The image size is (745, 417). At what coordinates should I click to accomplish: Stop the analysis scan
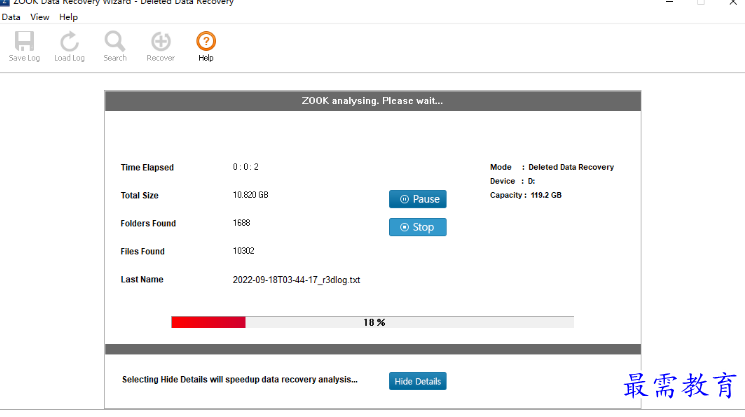pos(418,227)
